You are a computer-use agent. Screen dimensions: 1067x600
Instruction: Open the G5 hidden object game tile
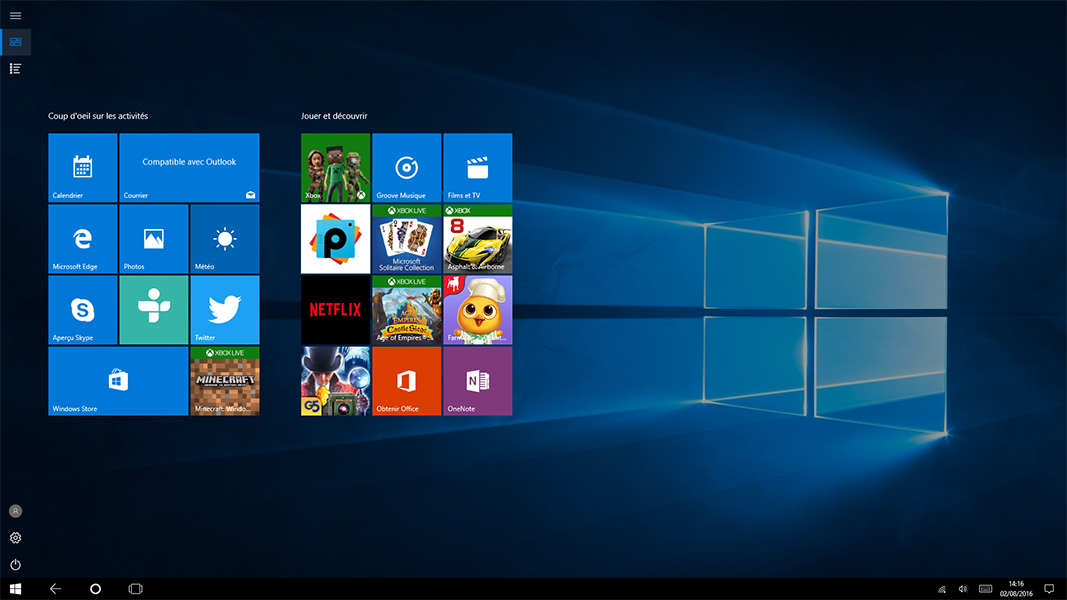(x=335, y=381)
